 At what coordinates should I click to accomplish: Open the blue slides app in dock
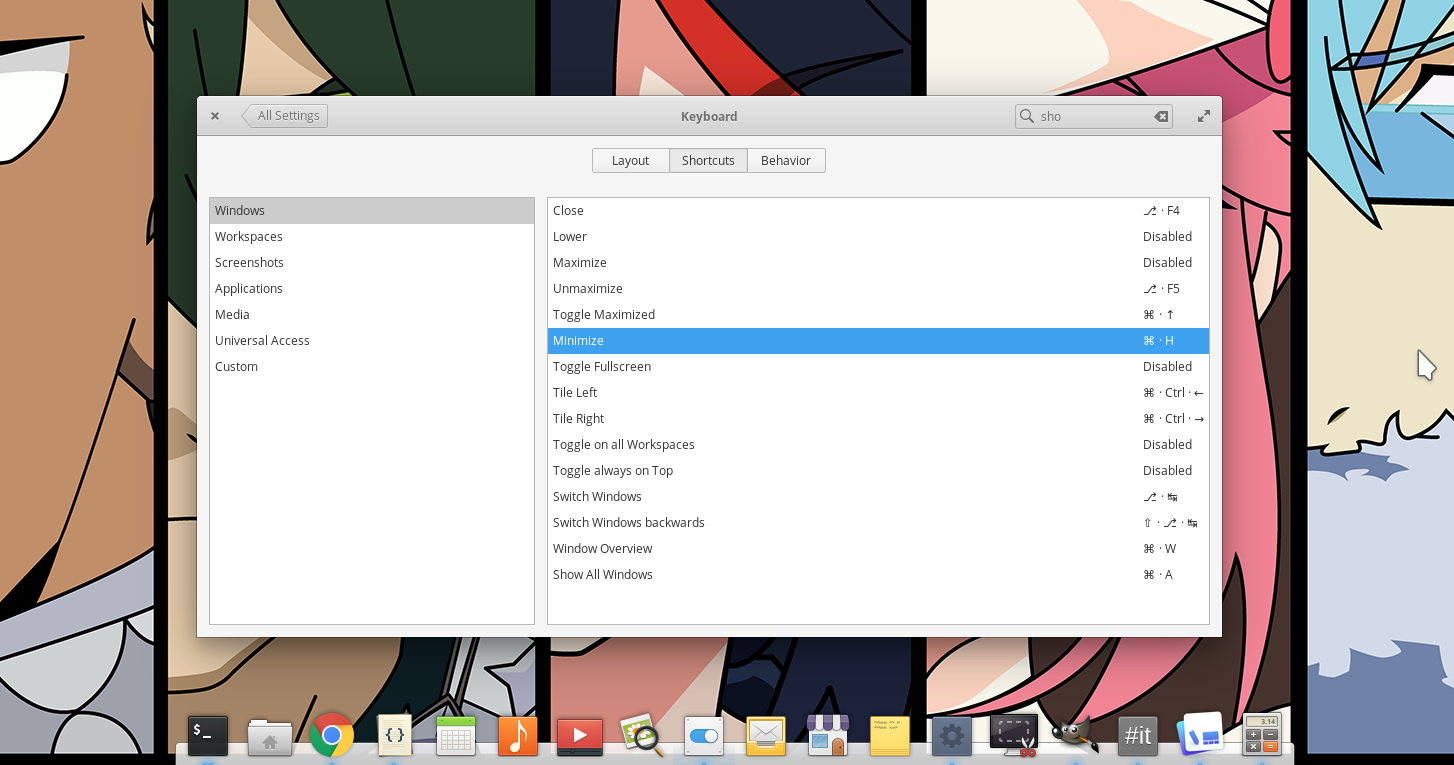click(x=1200, y=736)
